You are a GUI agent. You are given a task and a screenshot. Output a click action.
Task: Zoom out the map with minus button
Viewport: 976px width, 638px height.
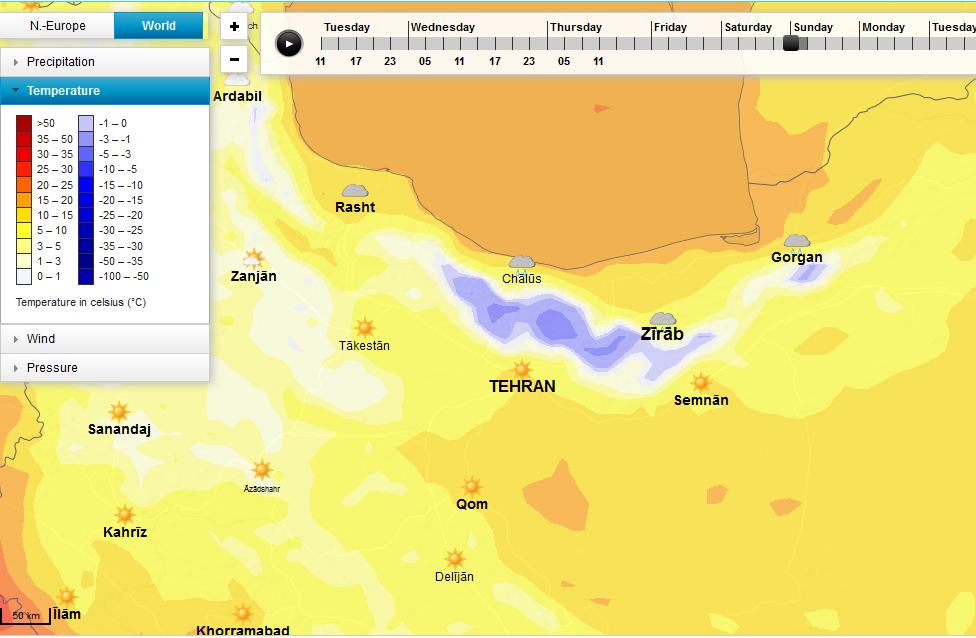(235, 60)
